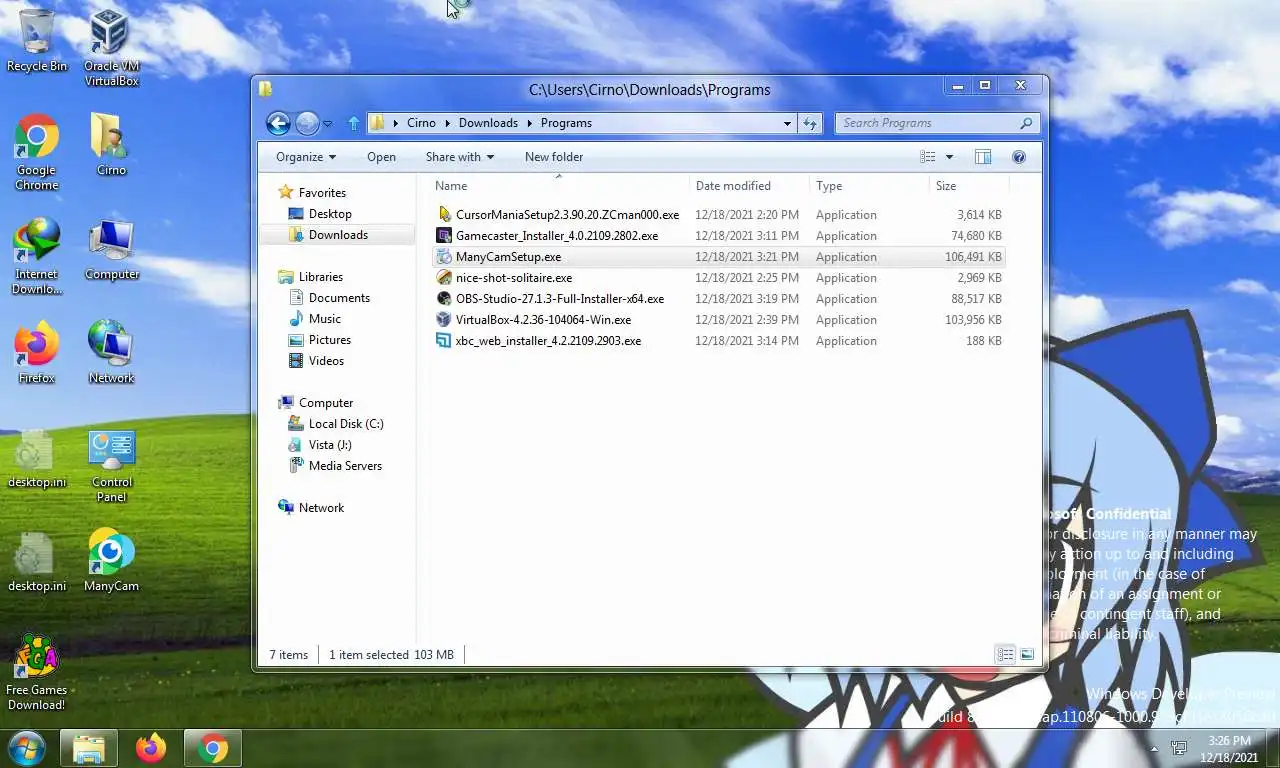Show the preview pane
The height and width of the screenshot is (768, 1280).
(x=983, y=157)
